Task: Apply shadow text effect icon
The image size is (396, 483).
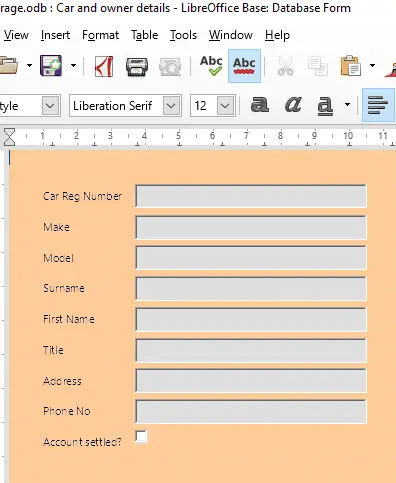Action: [x=260, y=105]
